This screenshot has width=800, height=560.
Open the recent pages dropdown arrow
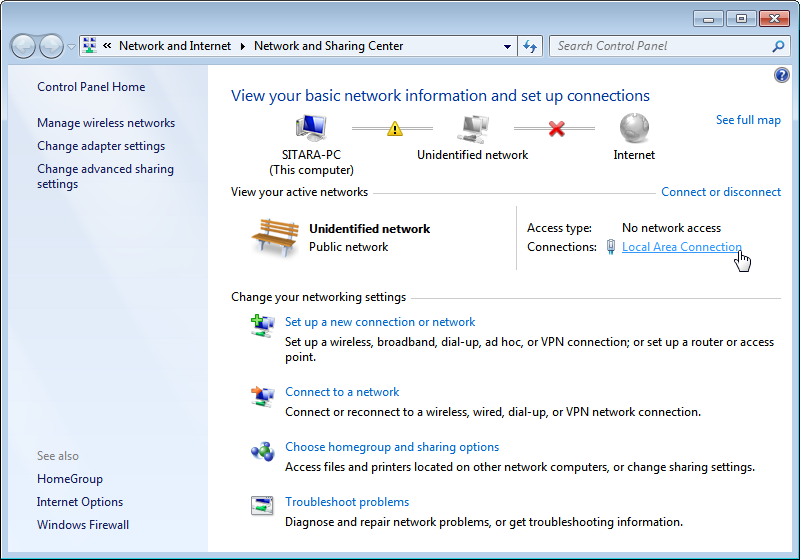(71, 47)
